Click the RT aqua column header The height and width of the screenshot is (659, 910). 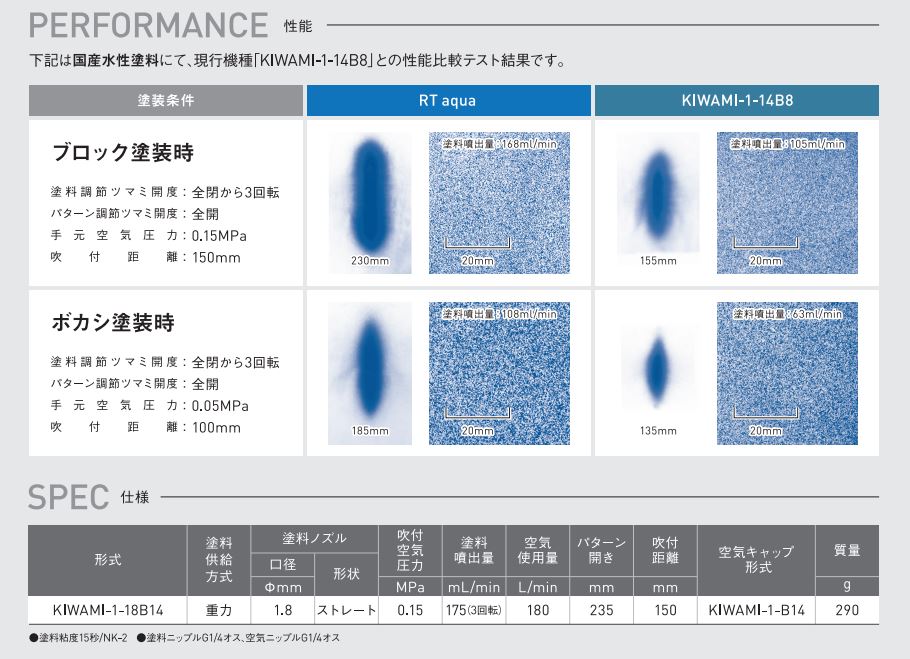(448, 100)
